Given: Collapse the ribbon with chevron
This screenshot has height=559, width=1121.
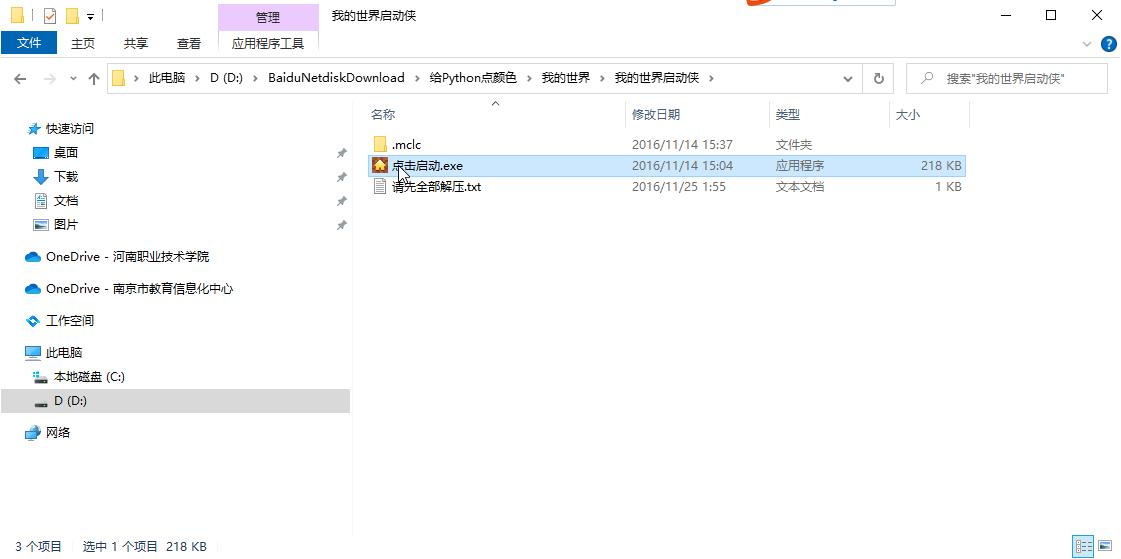Looking at the screenshot, I should [x=1087, y=44].
